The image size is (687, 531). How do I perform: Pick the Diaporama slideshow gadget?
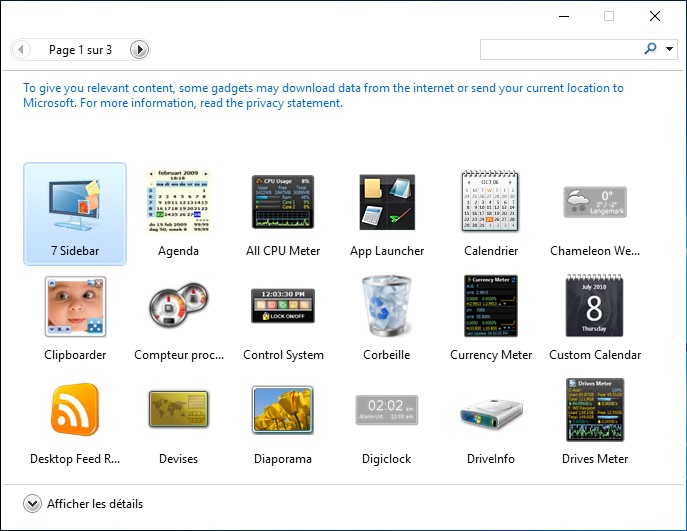[283, 411]
